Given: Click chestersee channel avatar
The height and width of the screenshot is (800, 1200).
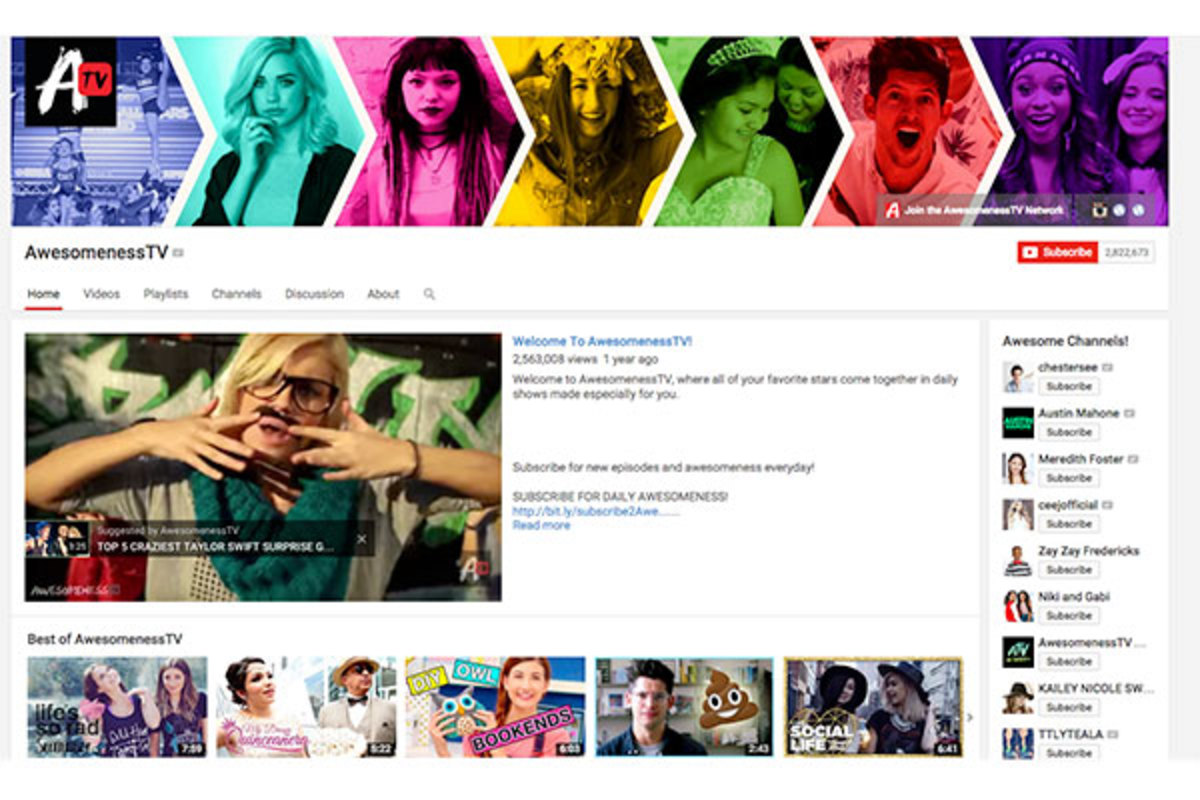Looking at the screenshot, I should point(1017,377).
